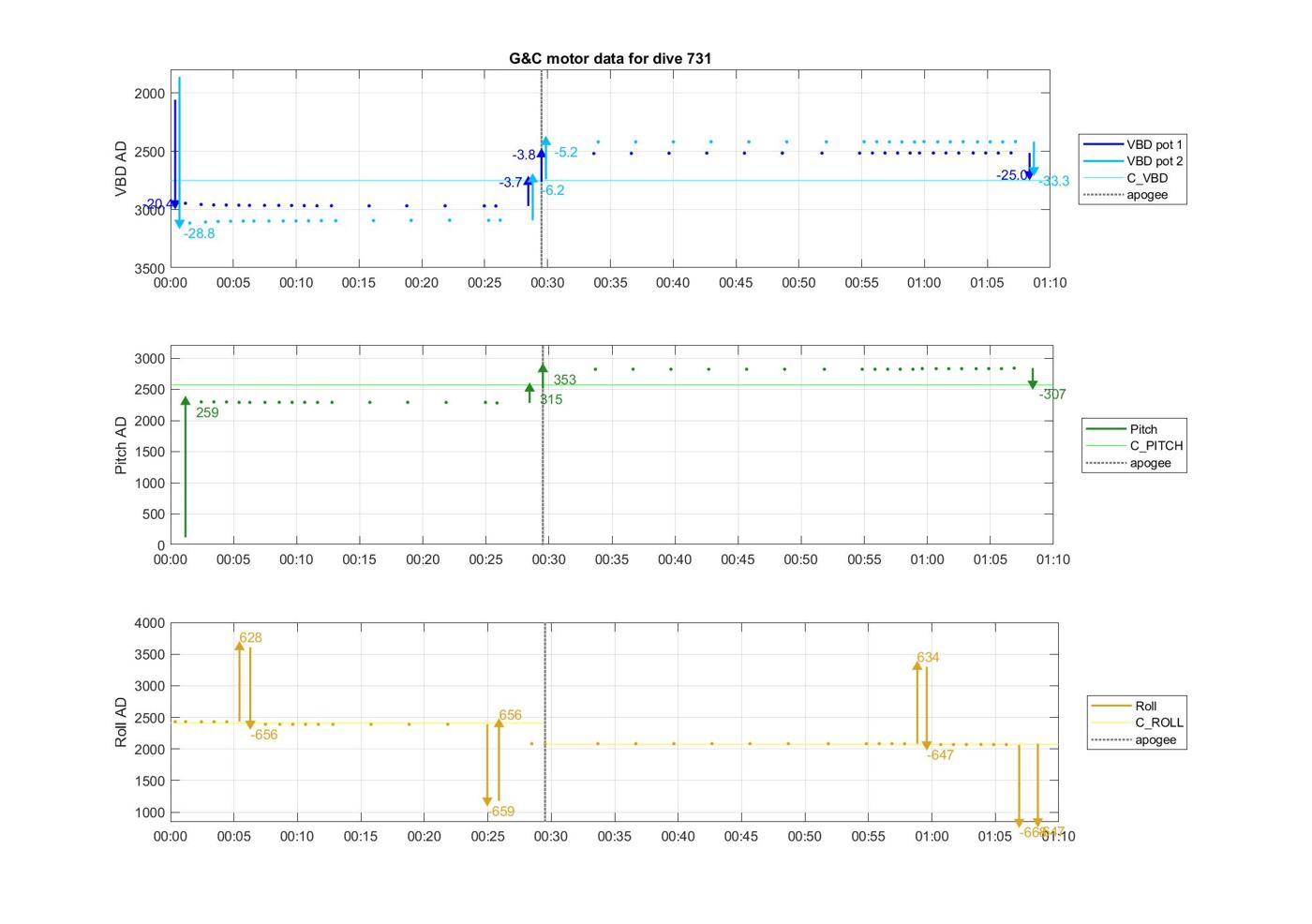
Task: Click the "500" tick on Pitch axis
Action: [x=156, y=514]
